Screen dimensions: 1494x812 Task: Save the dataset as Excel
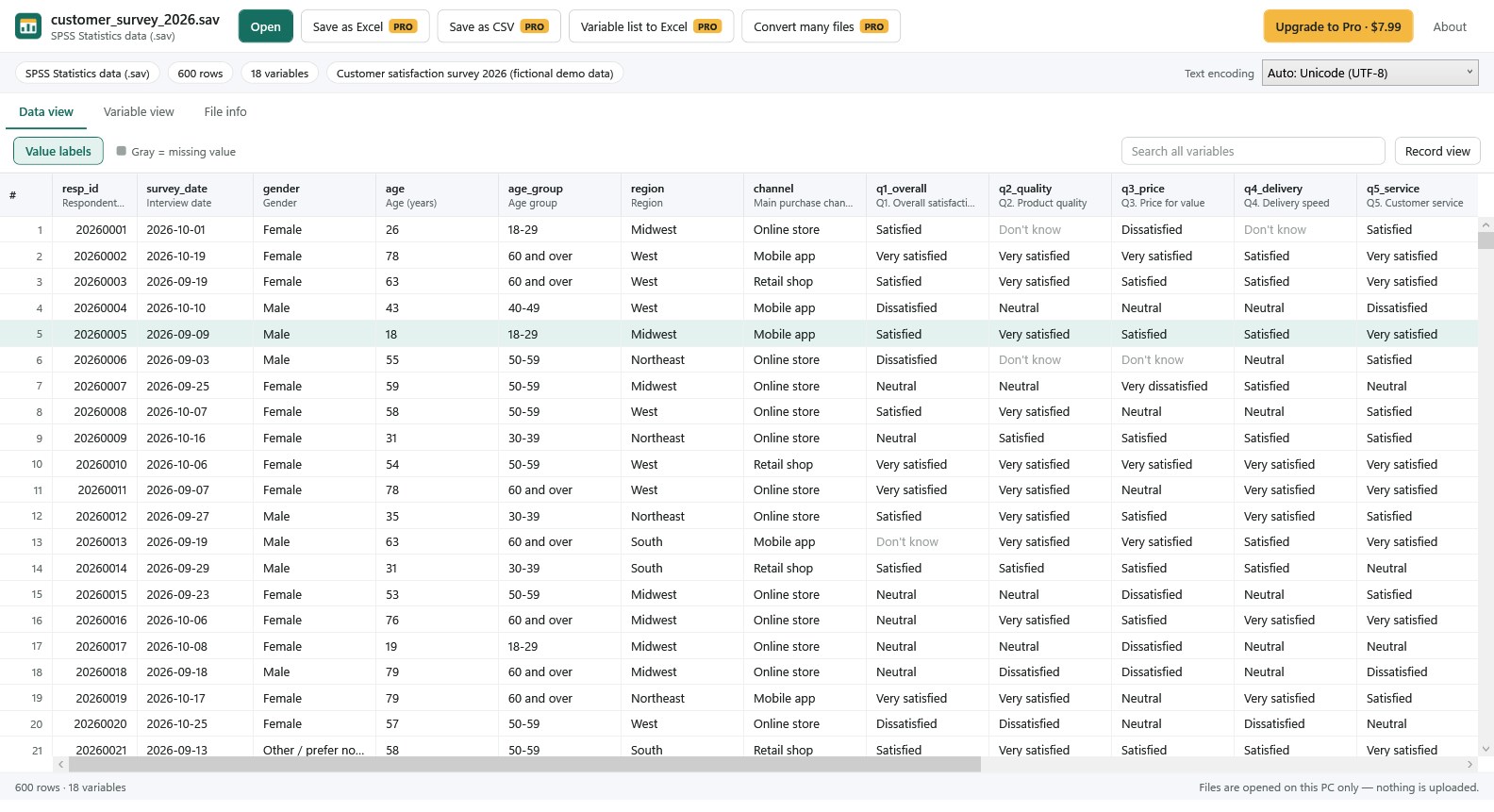click(365, 26)
